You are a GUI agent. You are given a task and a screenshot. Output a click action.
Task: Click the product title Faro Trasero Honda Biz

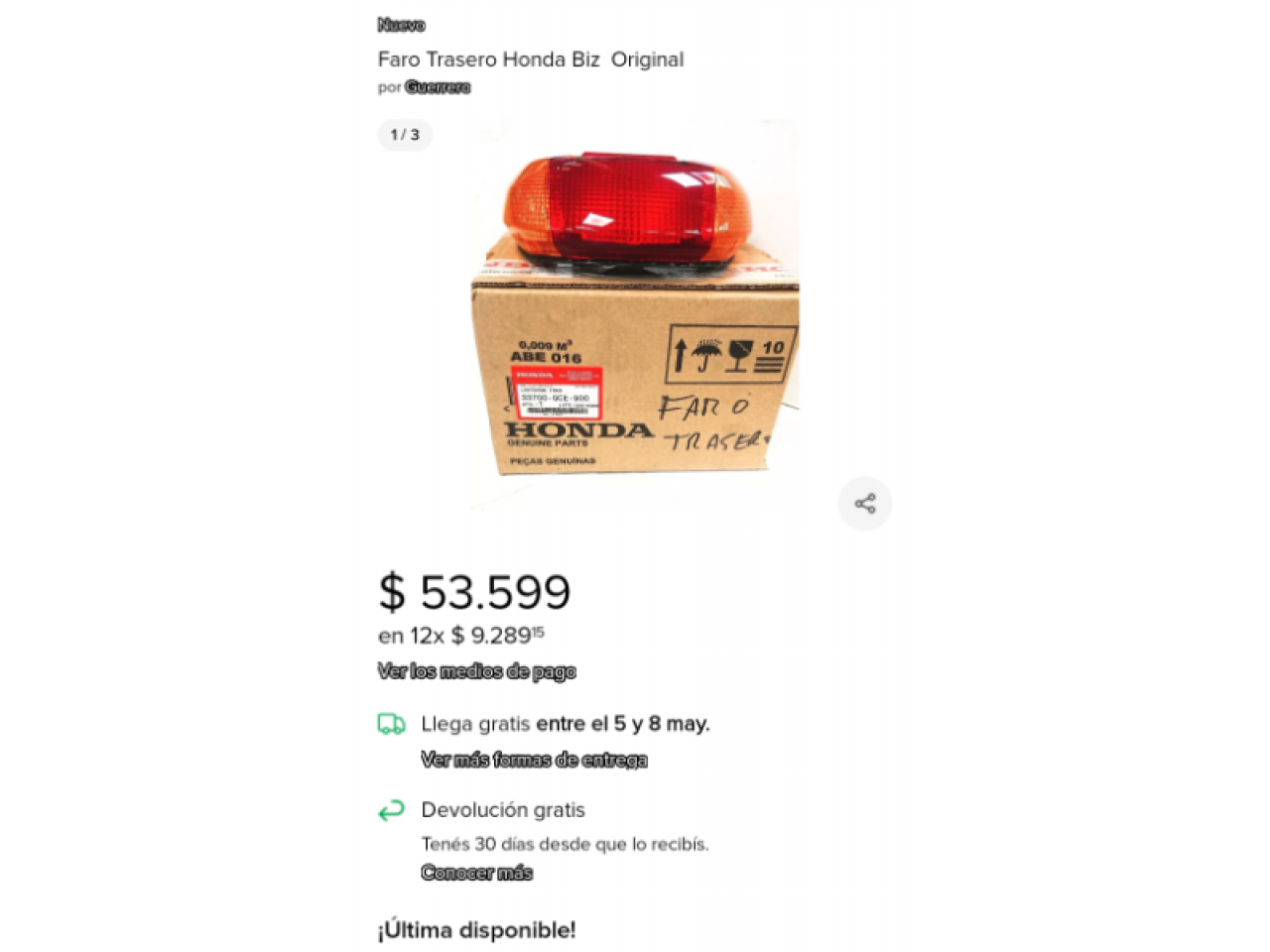point(531,59)
